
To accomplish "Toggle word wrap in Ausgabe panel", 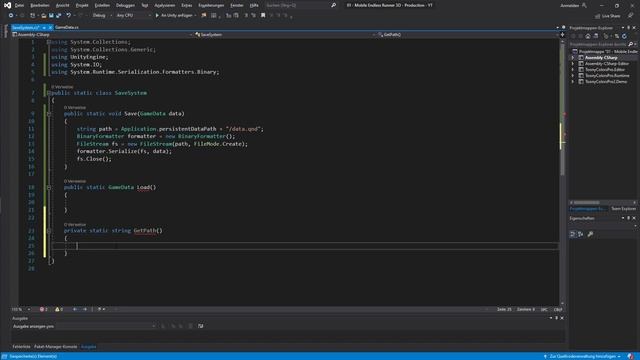I will pyautogui.click(x=200, y=326).
